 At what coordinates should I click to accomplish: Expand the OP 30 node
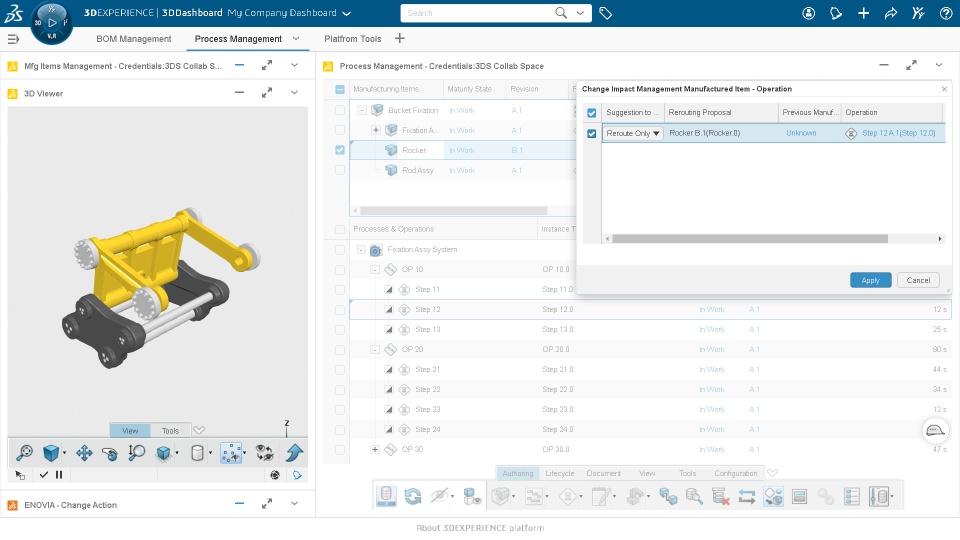click(x=375, y=449)
